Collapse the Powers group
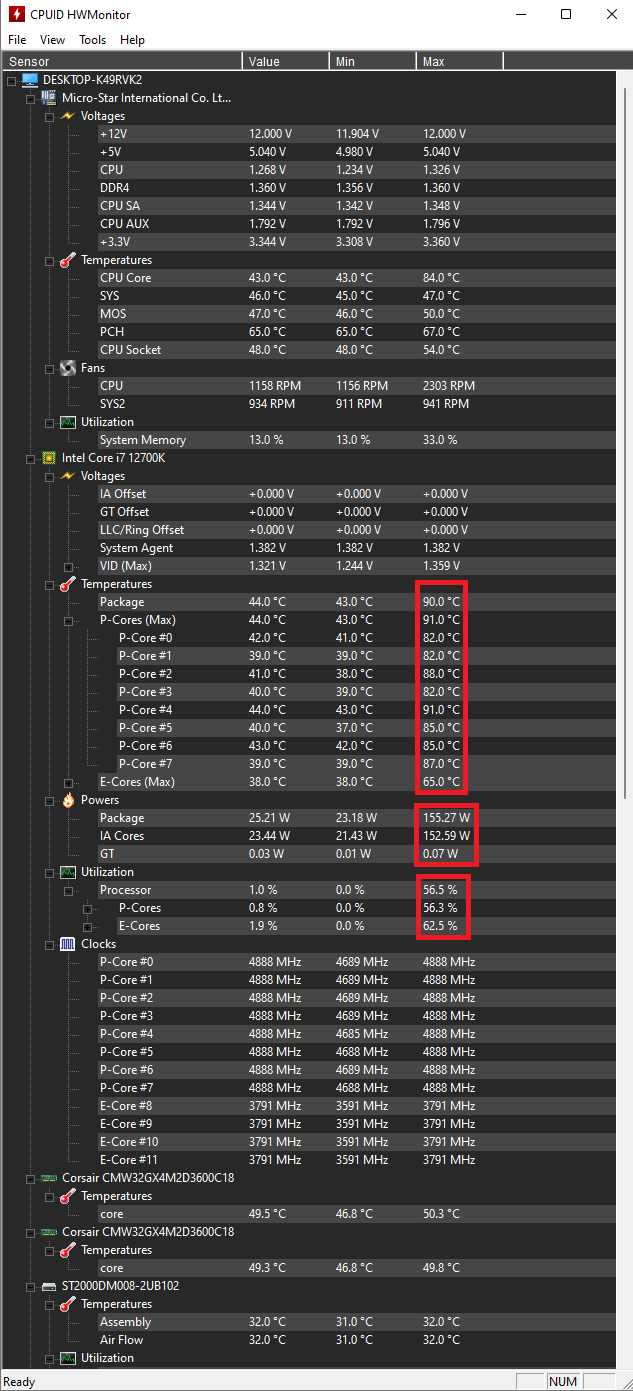The height and width of the screenshot is (1391, 633). click(49, 800)
